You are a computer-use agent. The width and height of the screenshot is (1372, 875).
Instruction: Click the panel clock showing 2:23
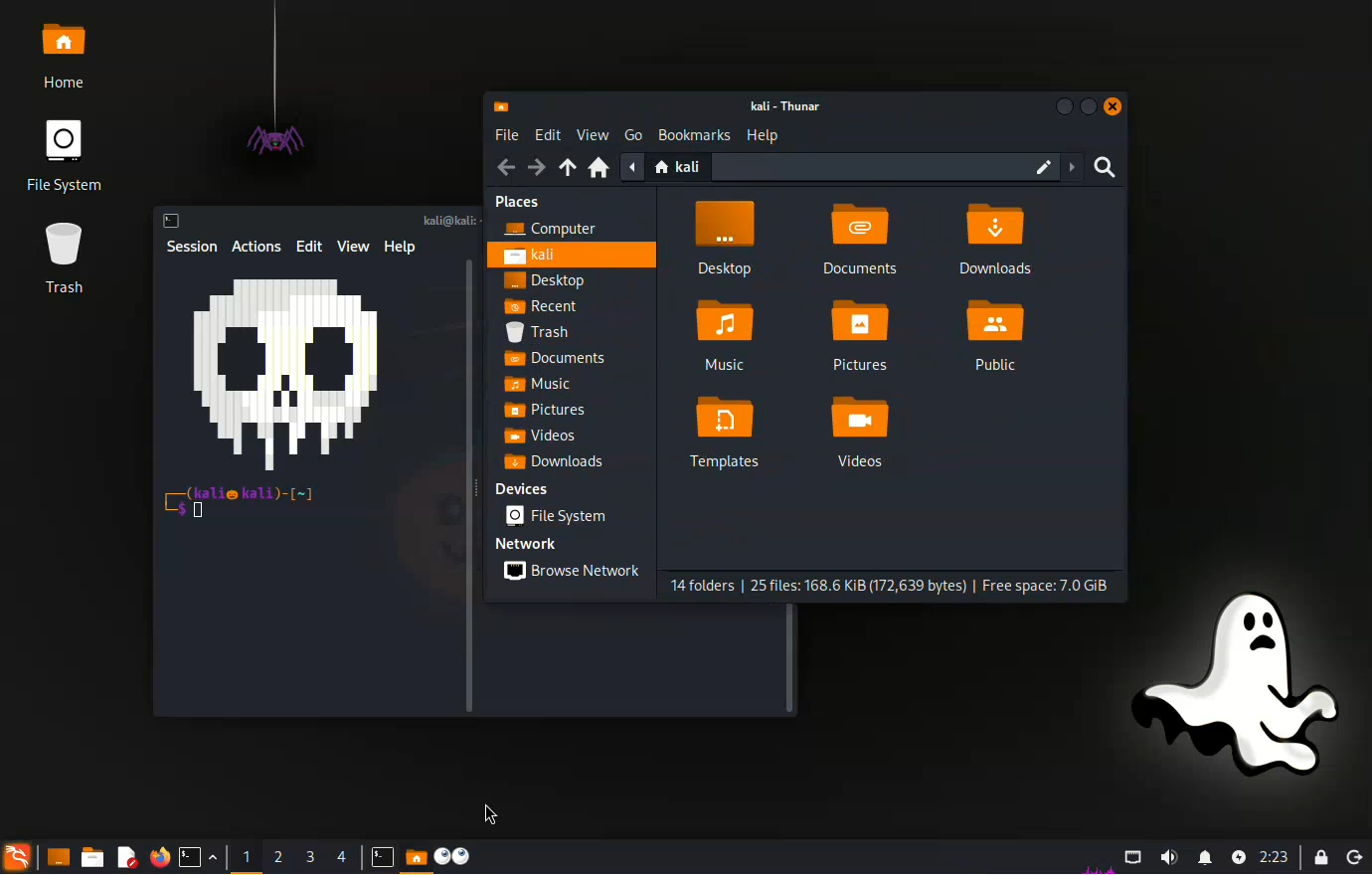[1274, 857]
